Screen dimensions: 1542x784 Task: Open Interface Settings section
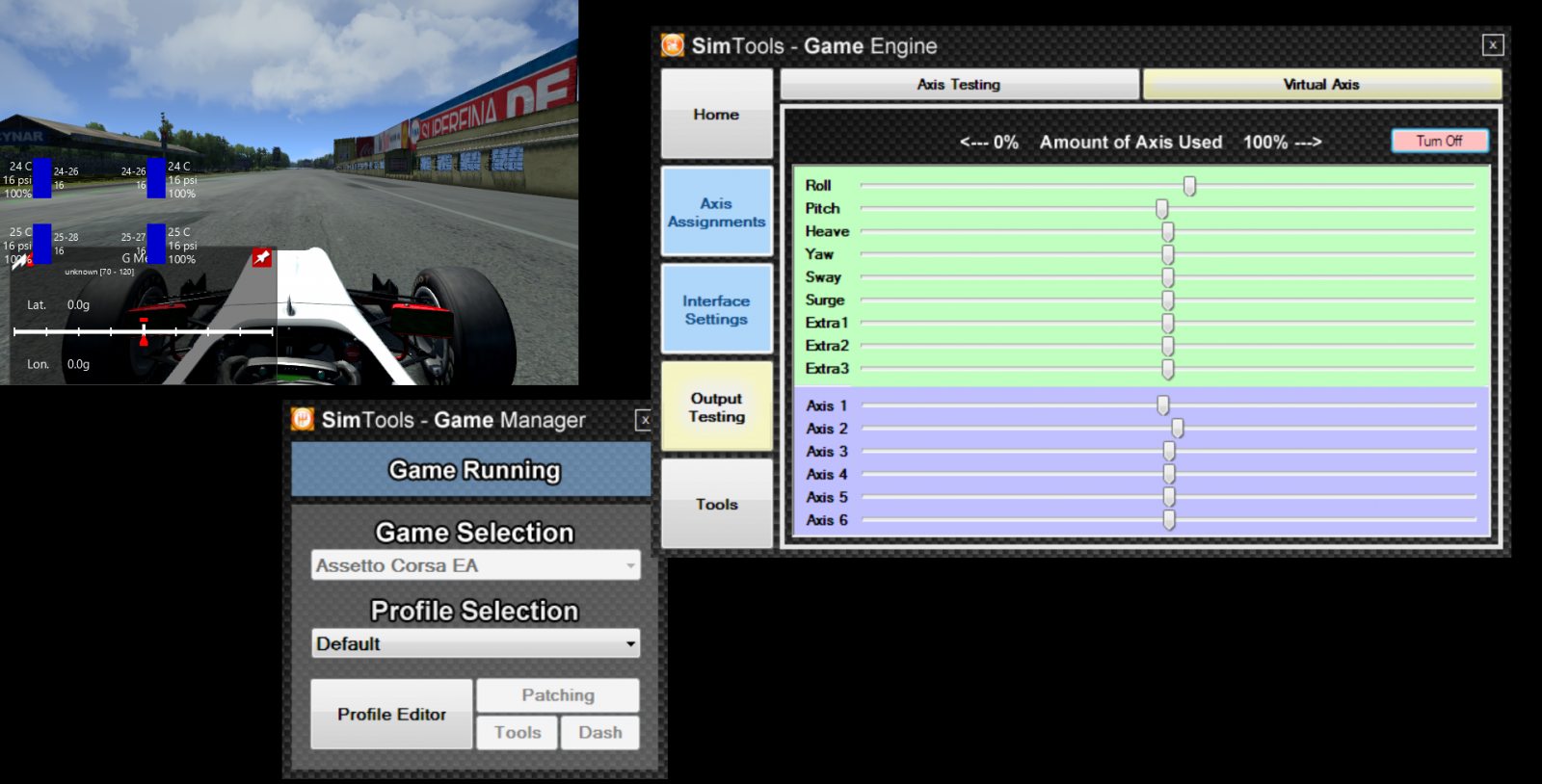[716, 309]
